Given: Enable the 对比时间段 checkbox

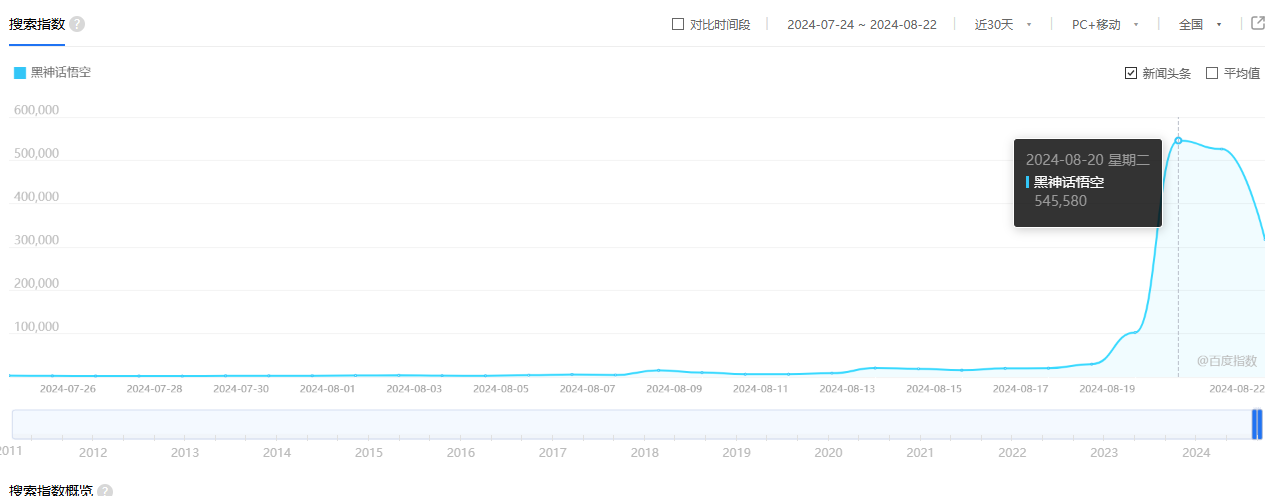Looking at the screenshot, I should click(x=678, y=24).
